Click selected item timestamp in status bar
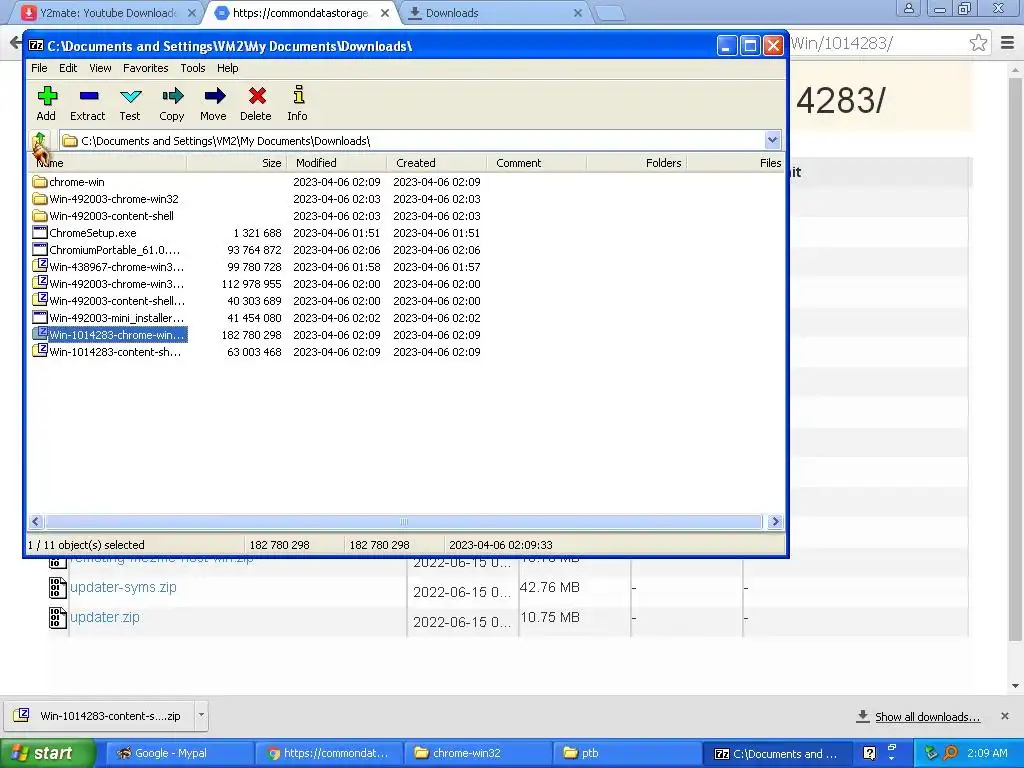Image resolution: width=1024 pixels, height=768 pixels. click(x=501, y=545)
